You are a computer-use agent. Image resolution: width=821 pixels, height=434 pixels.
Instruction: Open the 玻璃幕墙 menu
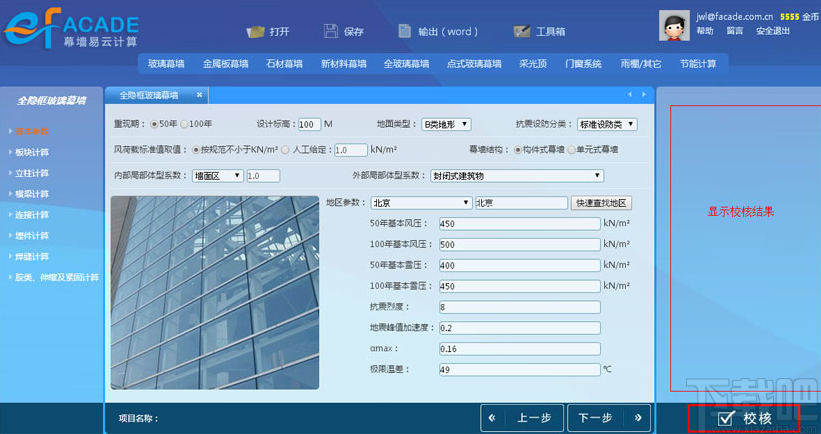pos(166,64)
